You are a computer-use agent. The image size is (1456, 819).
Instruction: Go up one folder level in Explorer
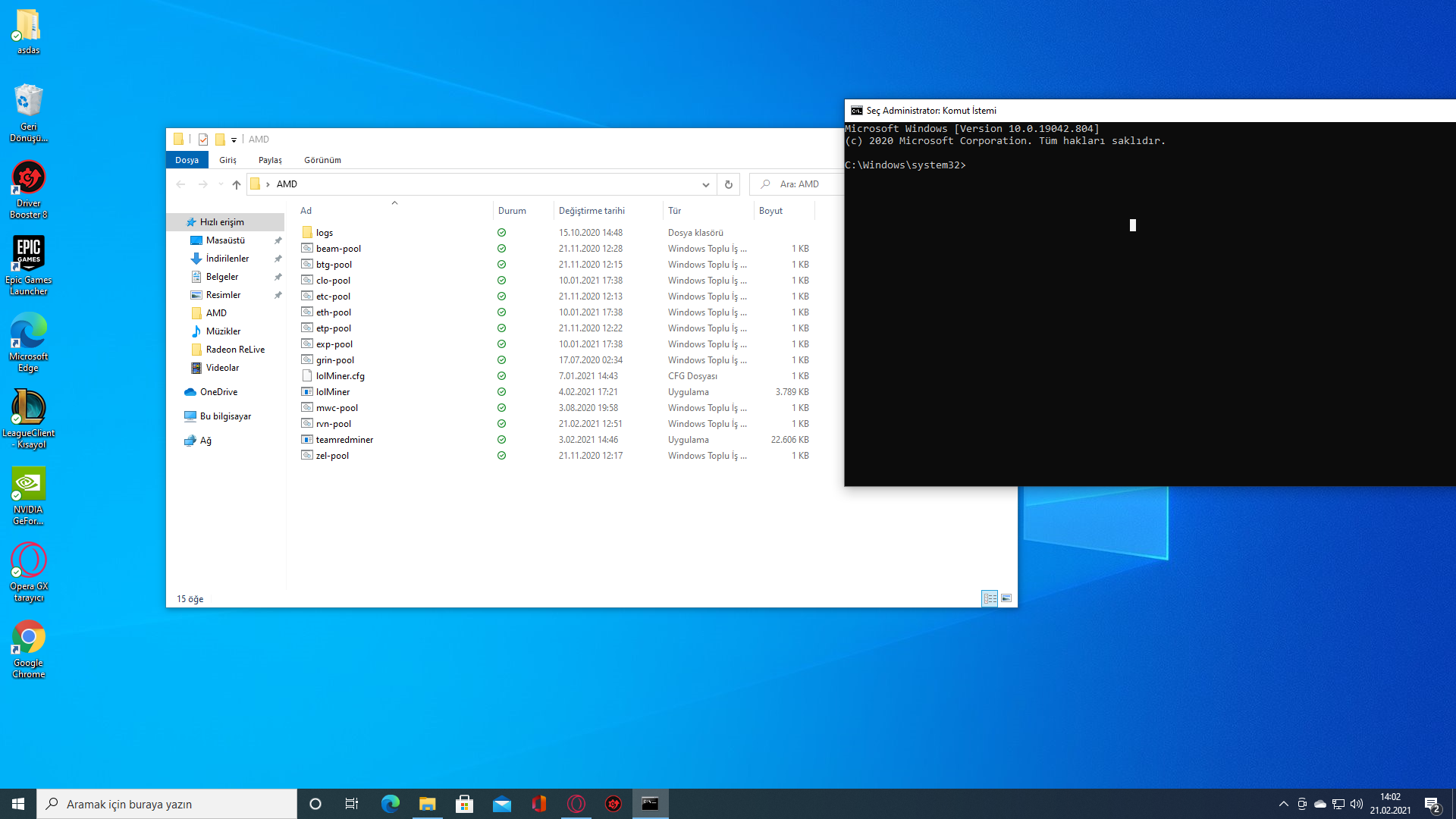point(237,184)
